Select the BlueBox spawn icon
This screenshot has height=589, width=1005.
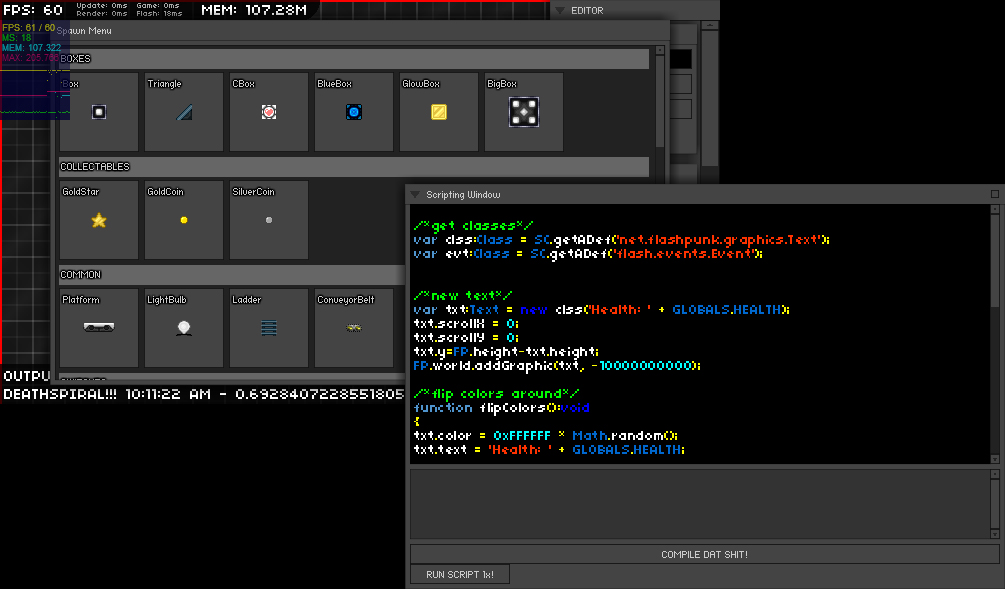pyautogui.click(x=353, y=112)
